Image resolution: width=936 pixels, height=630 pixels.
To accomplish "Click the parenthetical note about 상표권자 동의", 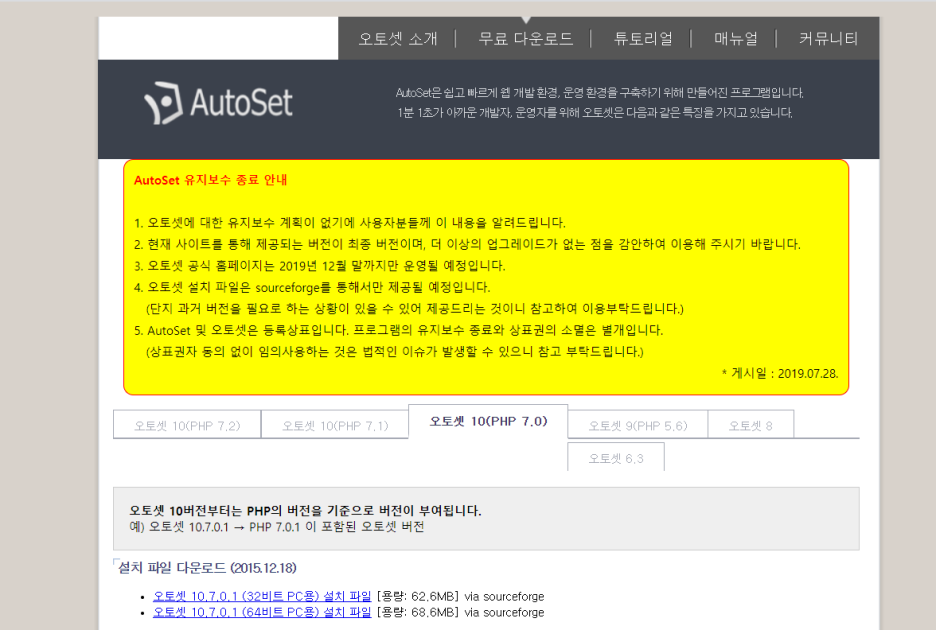I will (x=395, y=352).
